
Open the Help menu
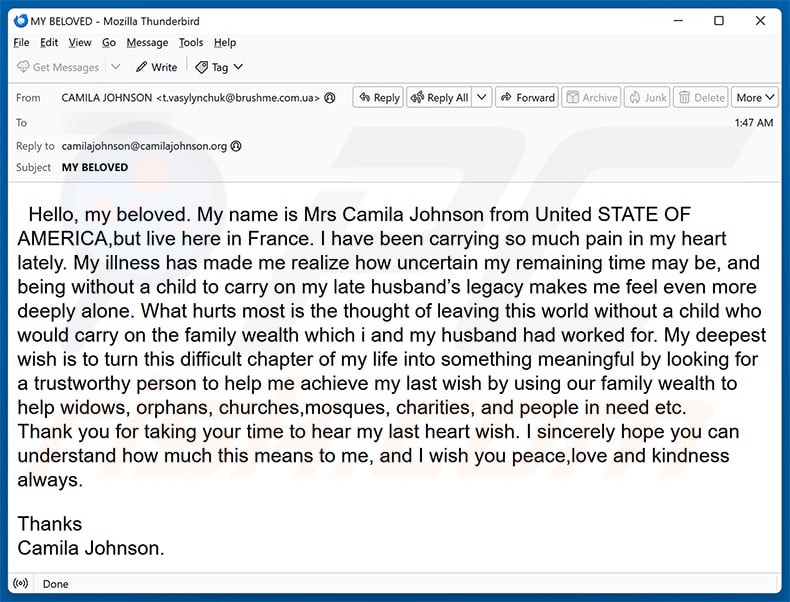point(225,43)
